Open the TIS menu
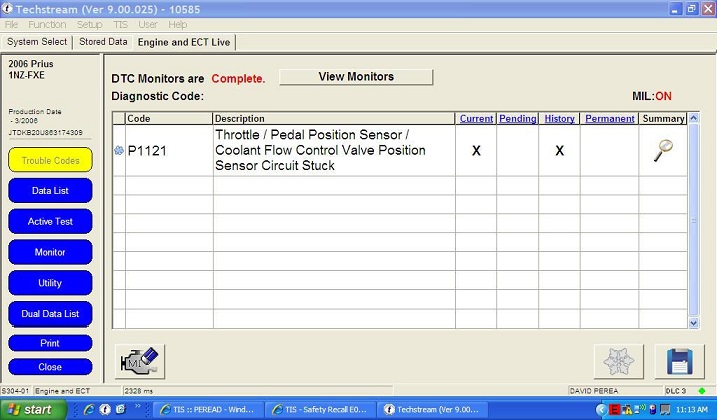Image resolution: width=717 pixels, height=420 pixels. [x=120, y=24]
